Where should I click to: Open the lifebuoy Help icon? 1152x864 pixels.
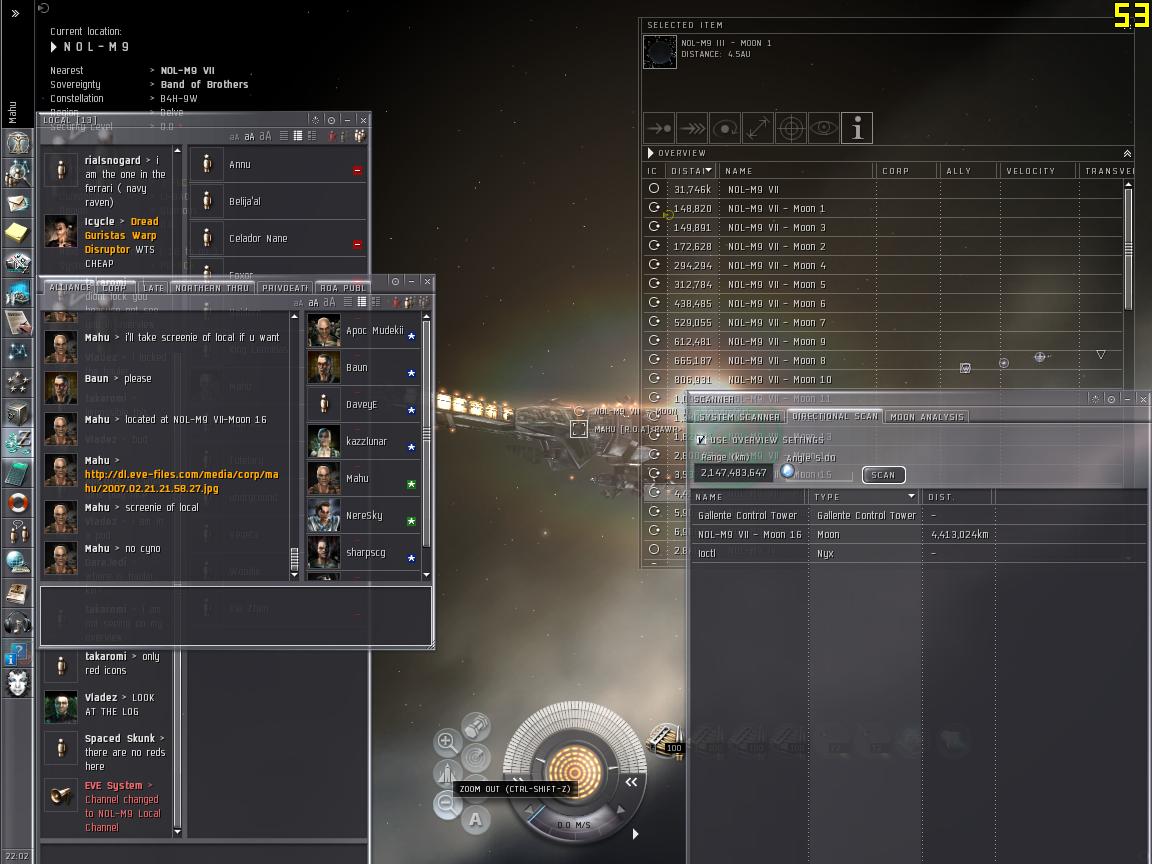(18, 503)
